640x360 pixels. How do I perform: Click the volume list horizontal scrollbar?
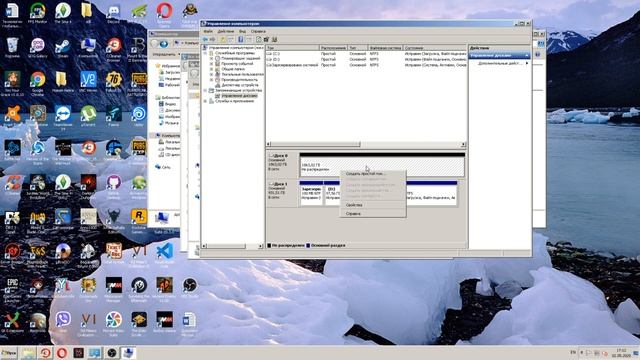click(366, 144)
